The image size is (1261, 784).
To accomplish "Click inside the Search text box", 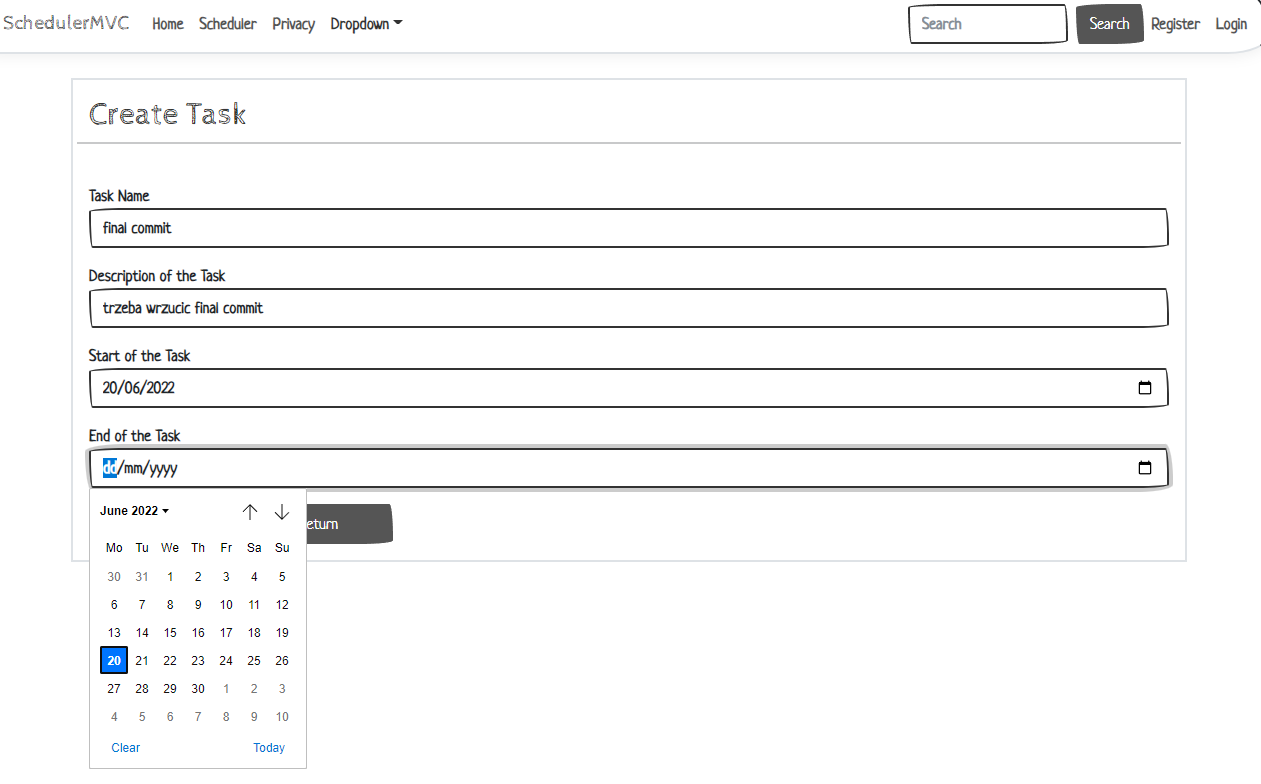I will [987, 23].
